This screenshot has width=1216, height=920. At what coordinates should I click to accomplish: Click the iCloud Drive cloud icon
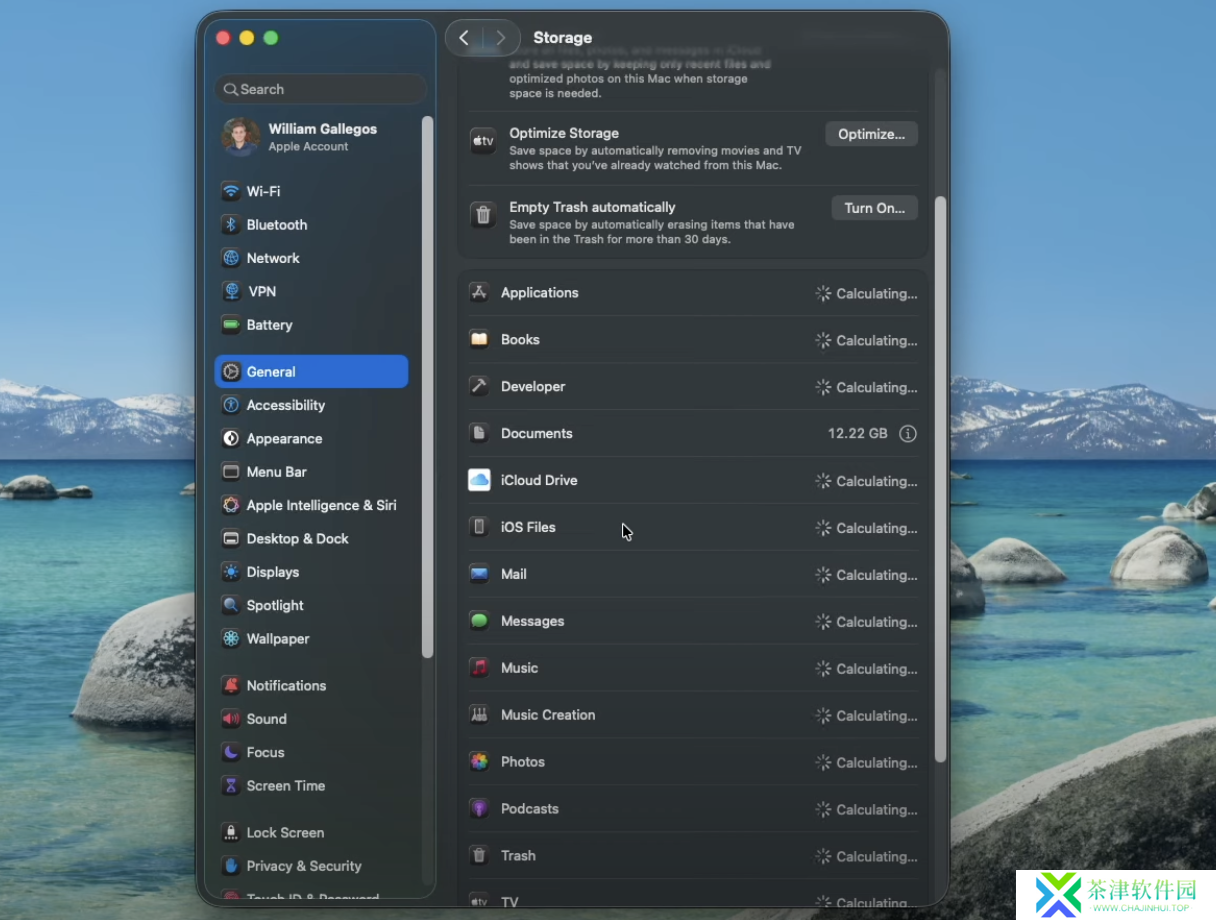[x=479, y=480]
